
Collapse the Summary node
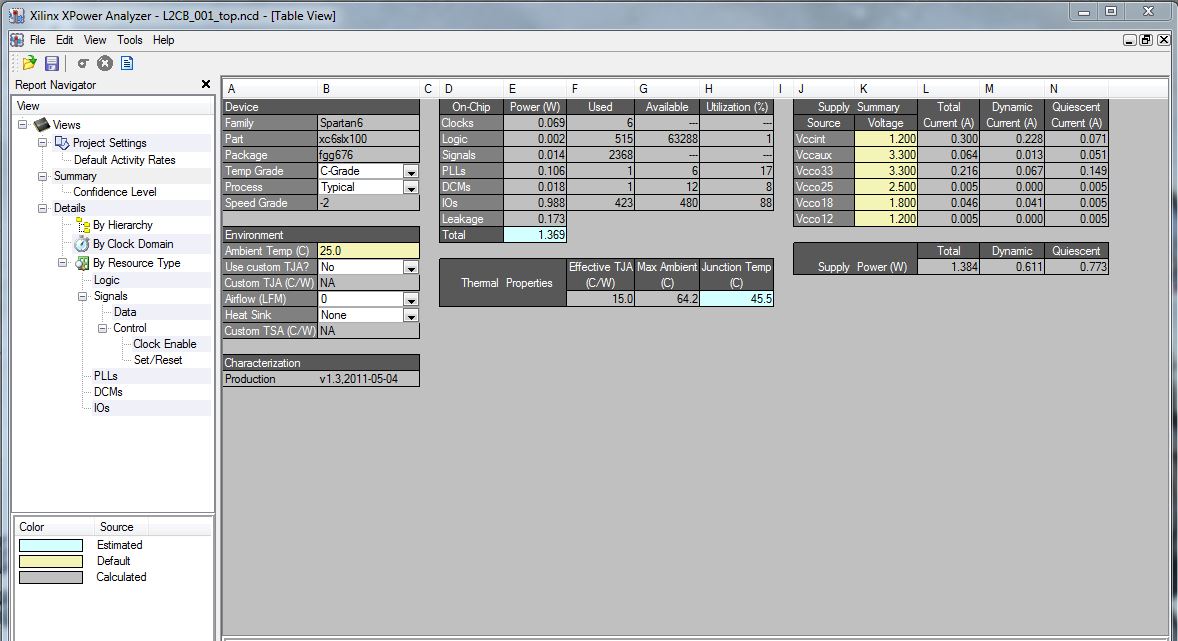click(42, 176)
